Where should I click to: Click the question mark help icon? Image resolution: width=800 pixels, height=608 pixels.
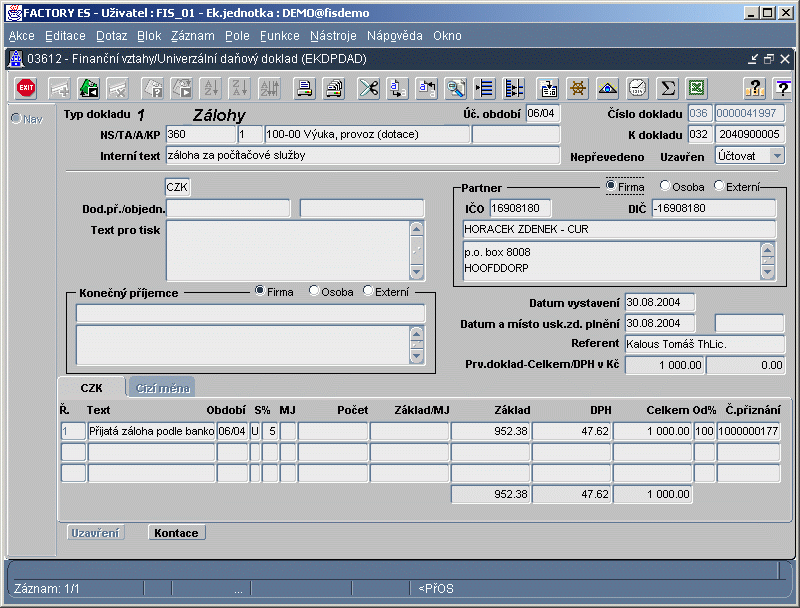coord(754,88)
